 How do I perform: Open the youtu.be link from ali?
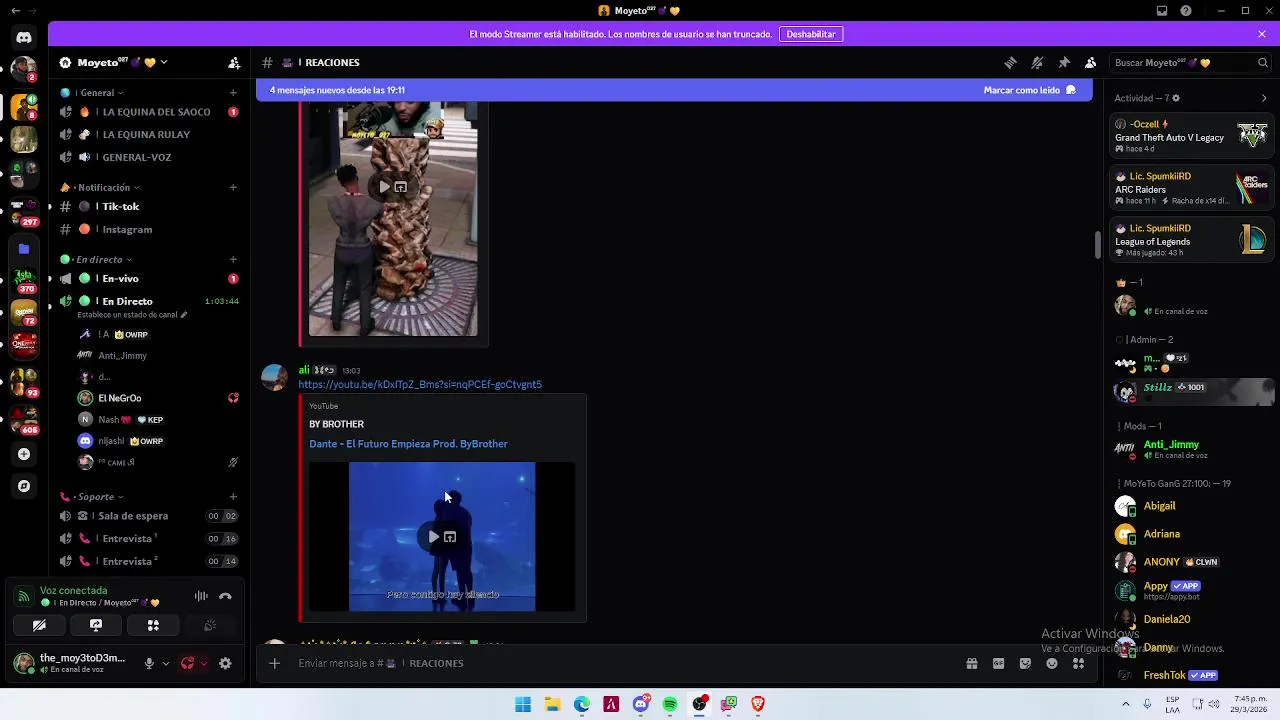(x=420, y=384)
